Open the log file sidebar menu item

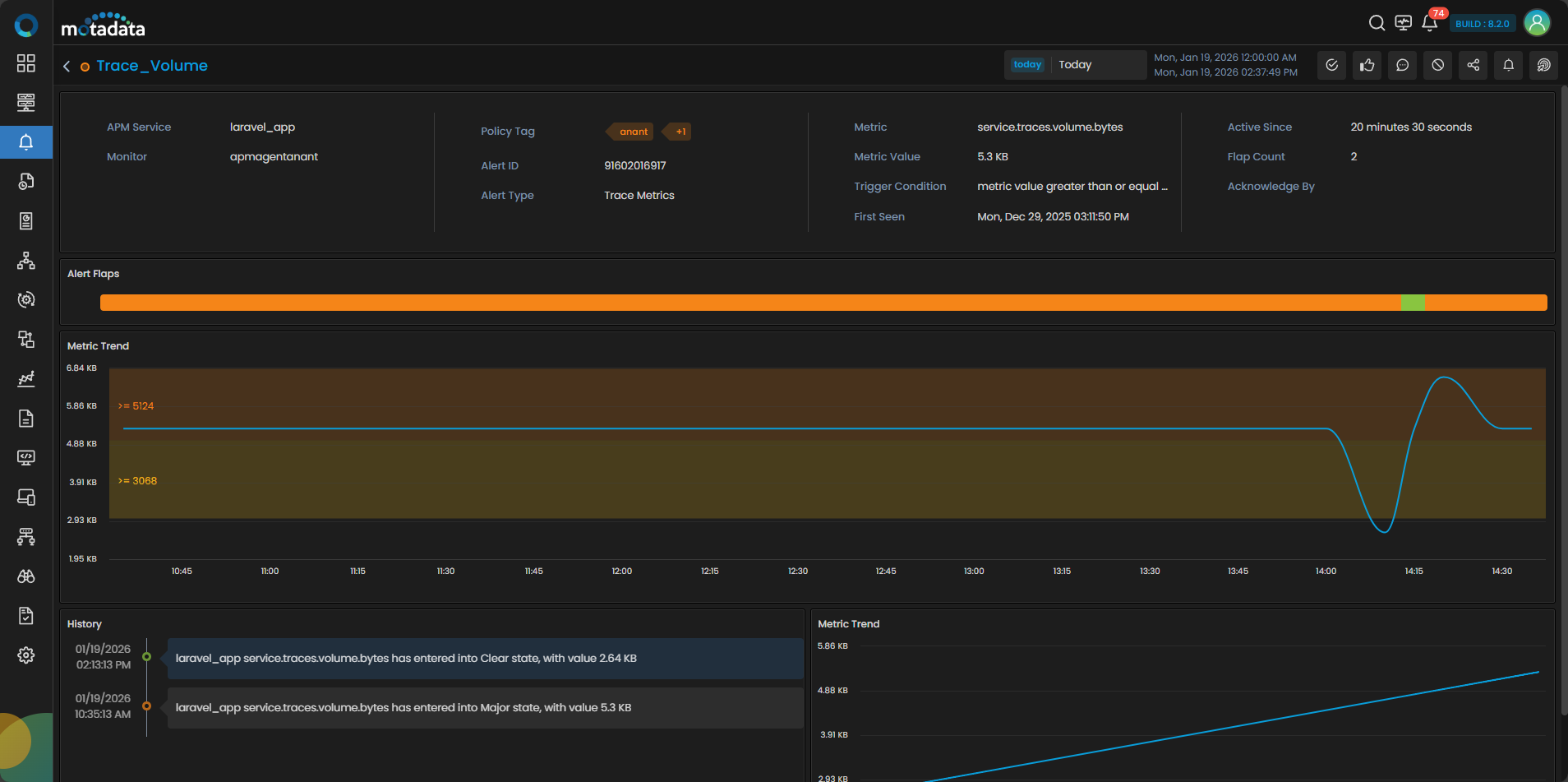coord(26,419)
